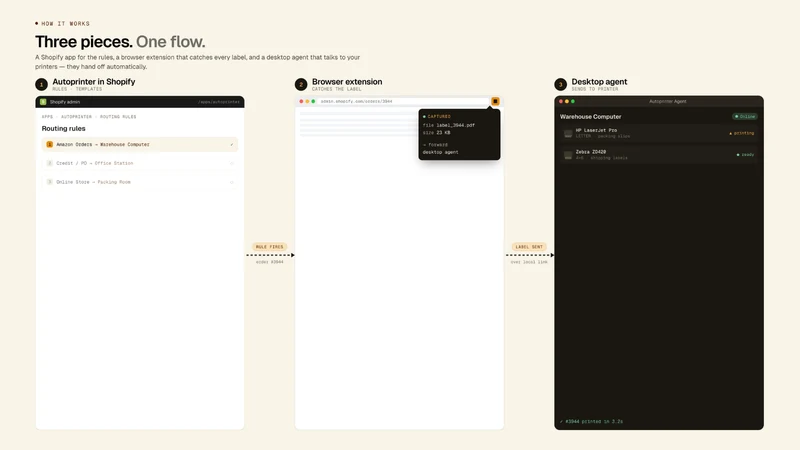Click the CAPTURED label in popup
The image size is (800, 450).
coord(437,117)
